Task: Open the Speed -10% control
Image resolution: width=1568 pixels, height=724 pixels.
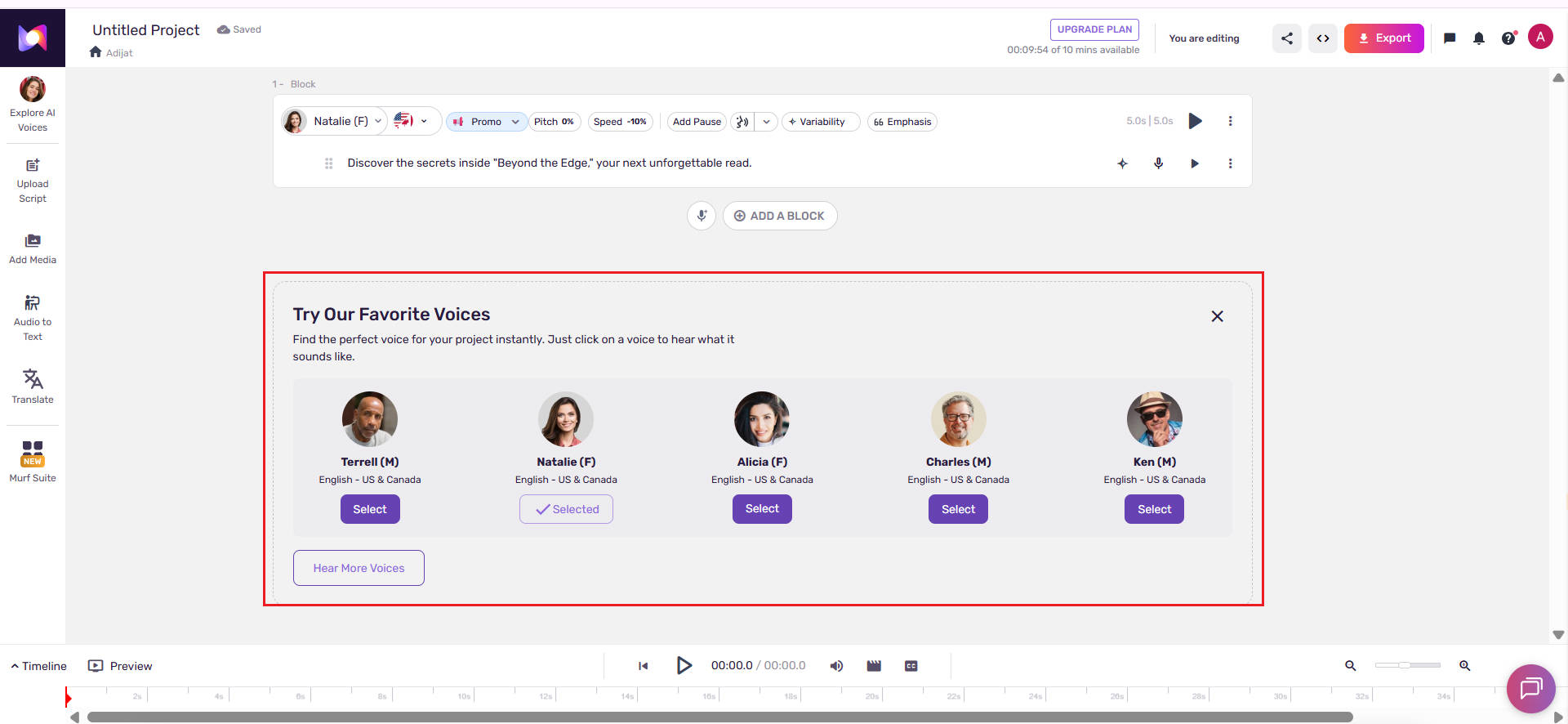Action: [620, 122]
